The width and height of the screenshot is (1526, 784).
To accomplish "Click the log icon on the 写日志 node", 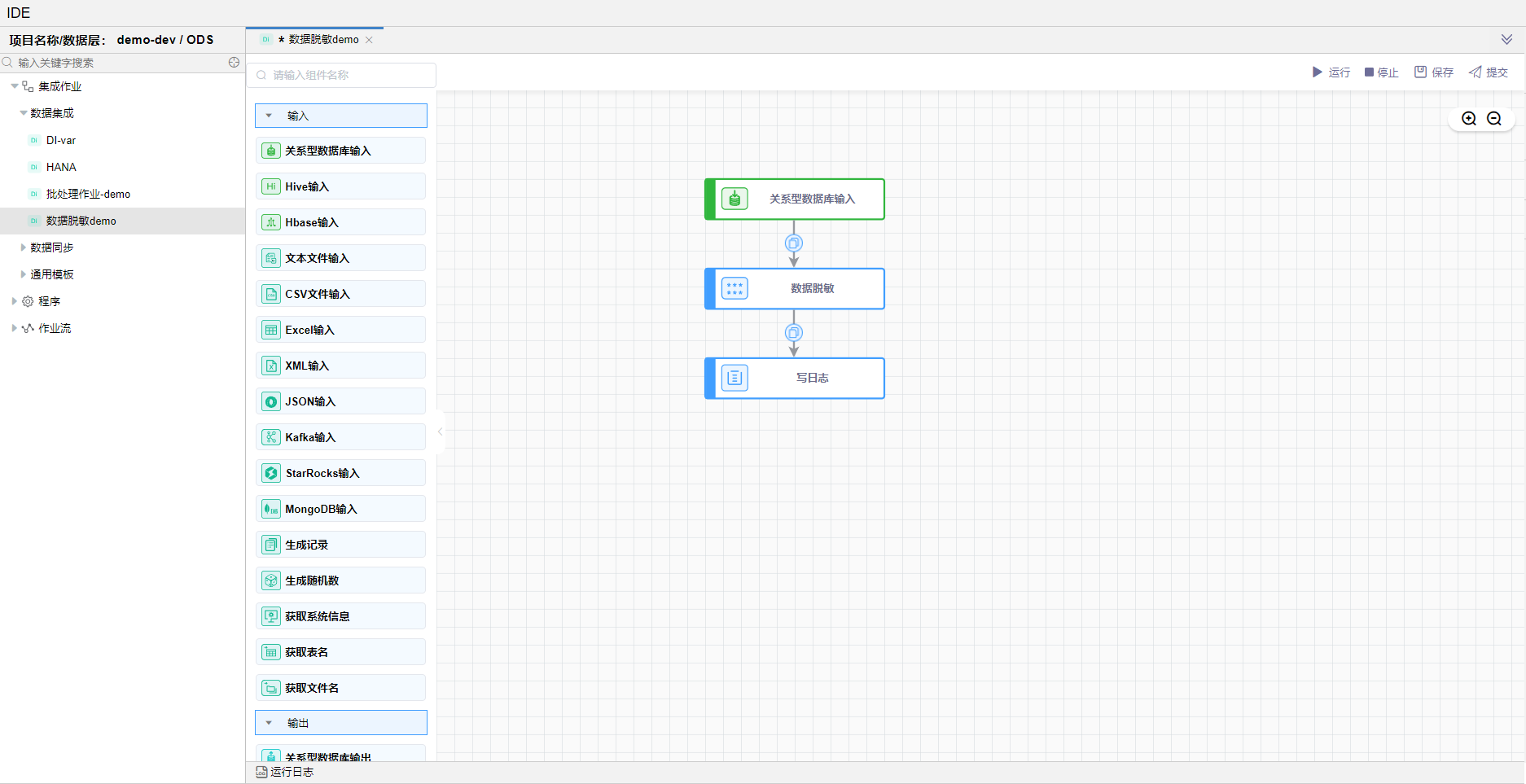I will point(734,378).
